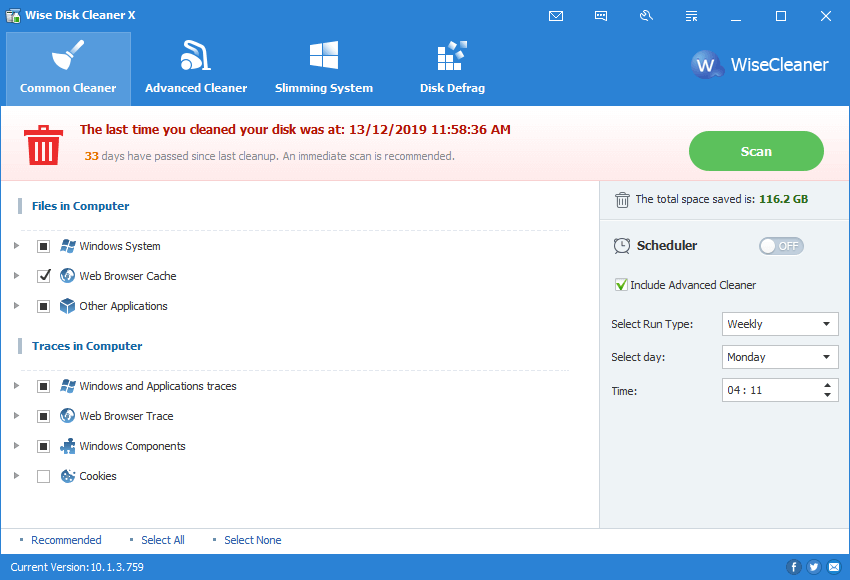The width and height of the screenshot is (850, 580).
Task: Click the Select All link
Action: point(163,540)
